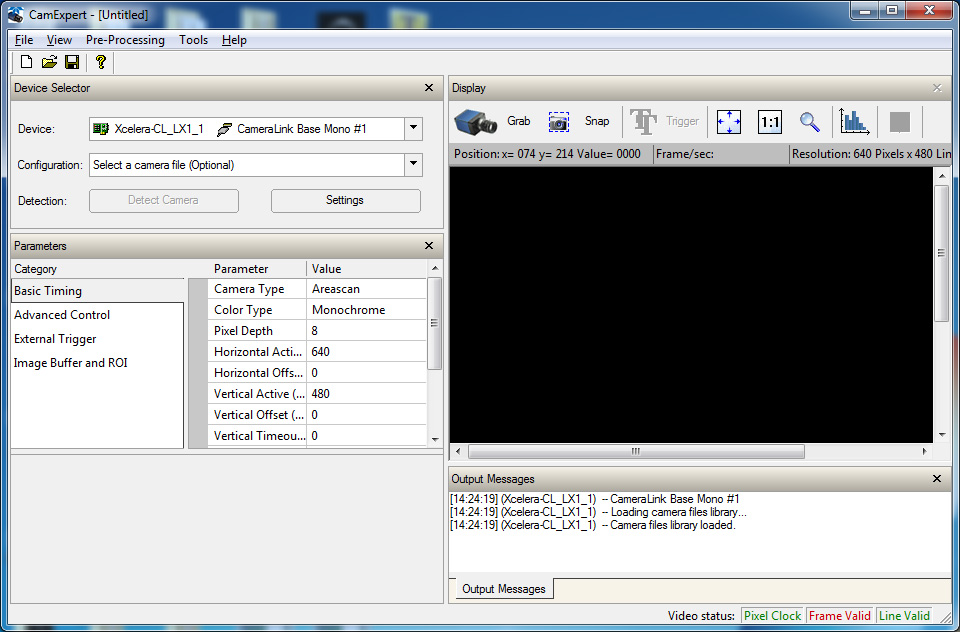
Task: Click the Pixel Depth value field
Action: coord(366,331)
